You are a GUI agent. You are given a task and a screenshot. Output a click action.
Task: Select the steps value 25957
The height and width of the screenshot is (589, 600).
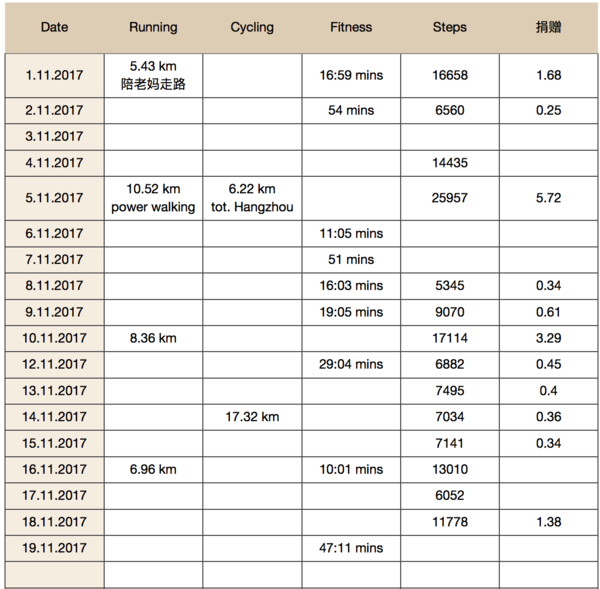coord(450,198)
